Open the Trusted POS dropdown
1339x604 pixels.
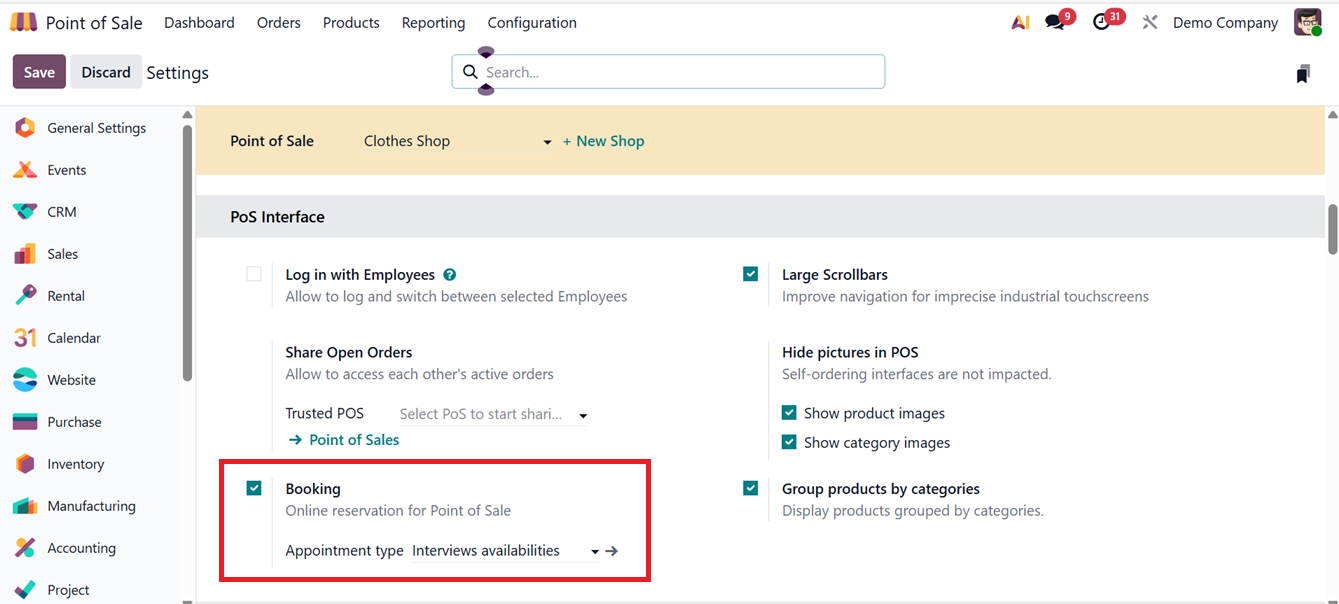click(x=583, y=415)
